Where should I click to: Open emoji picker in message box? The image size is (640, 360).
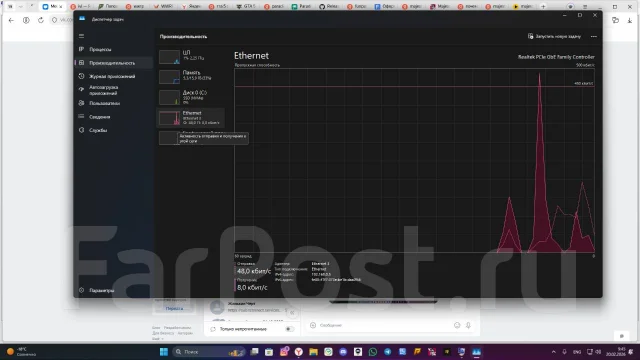point(457,325)
